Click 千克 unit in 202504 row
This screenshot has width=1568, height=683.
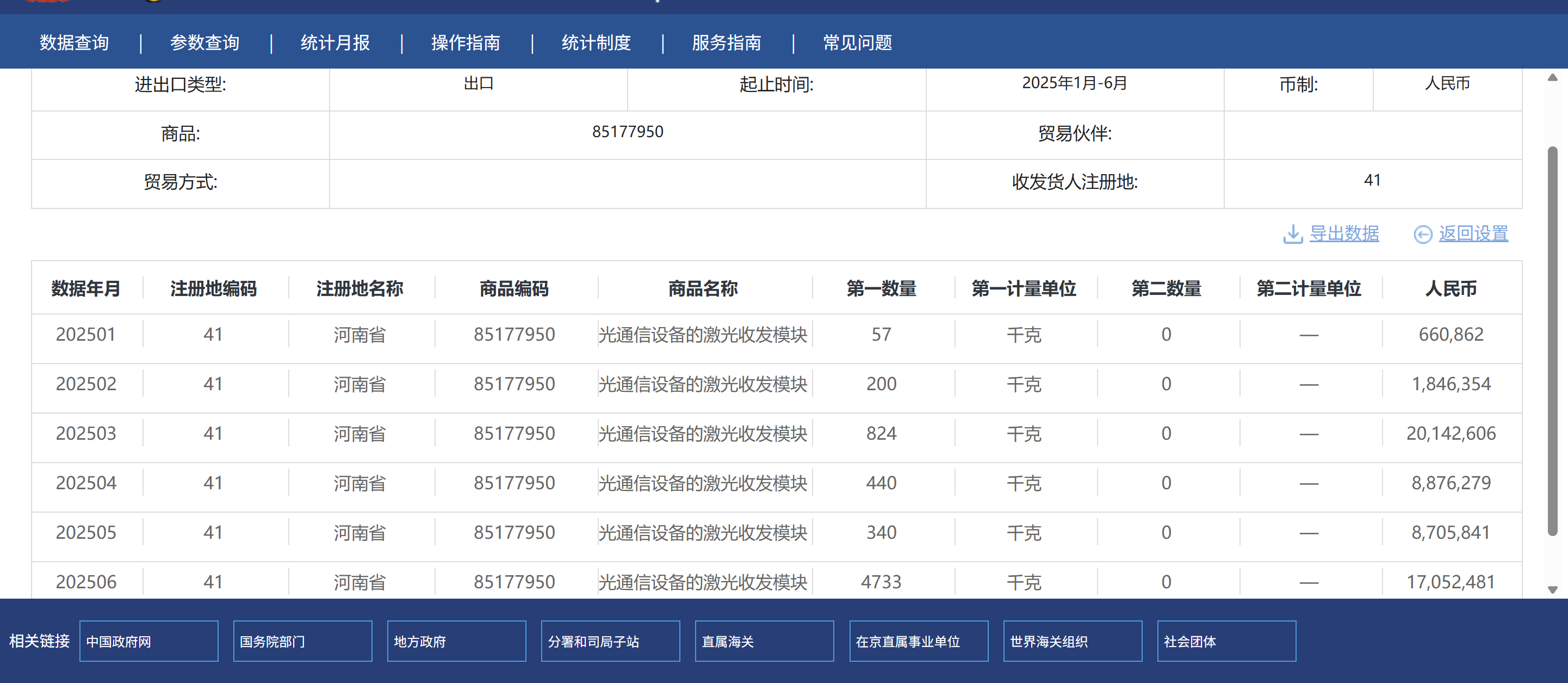click(x=1024, y=483)
